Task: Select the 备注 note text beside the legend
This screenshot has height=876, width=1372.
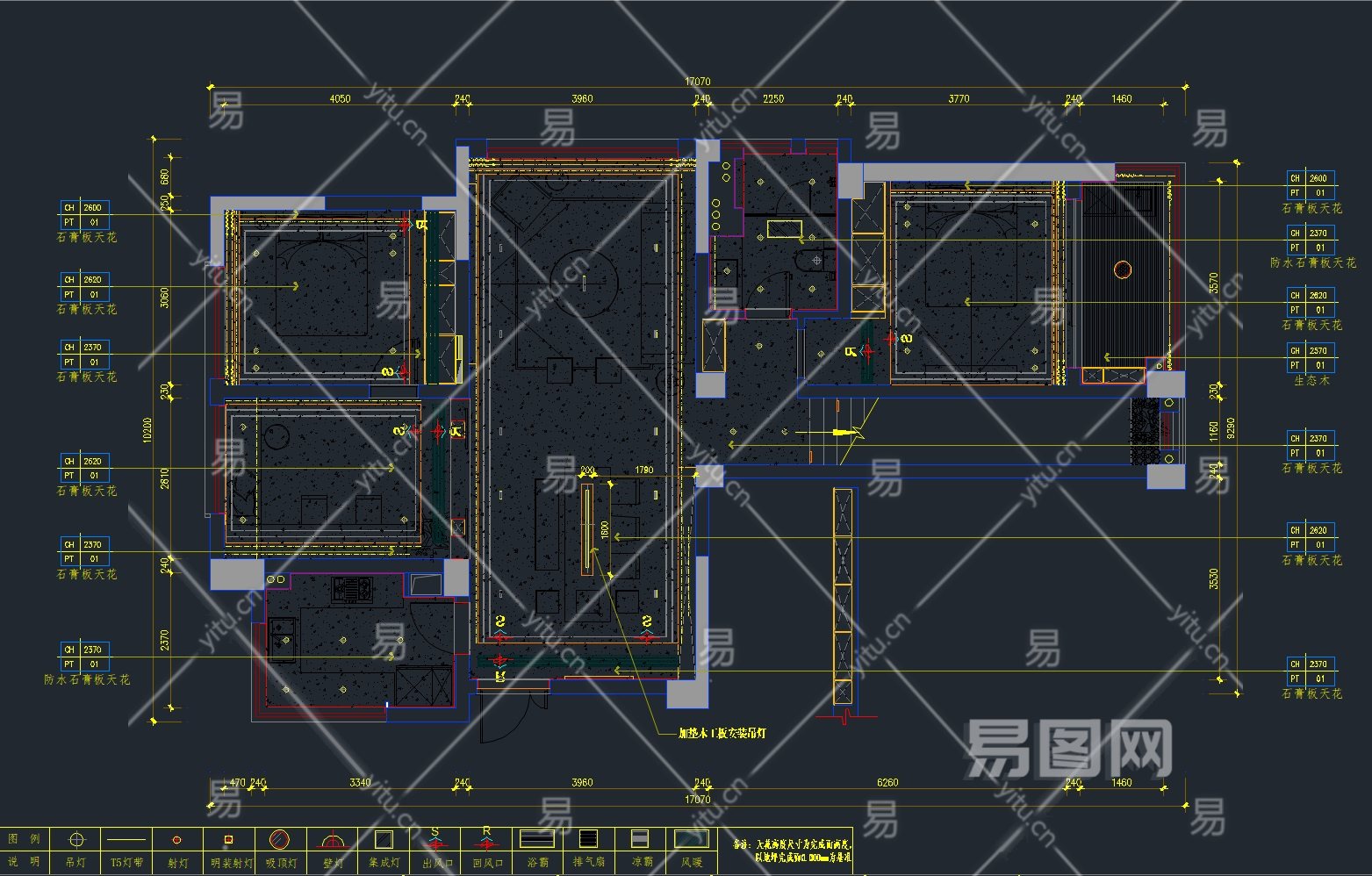Action: [x=792, y=851]
